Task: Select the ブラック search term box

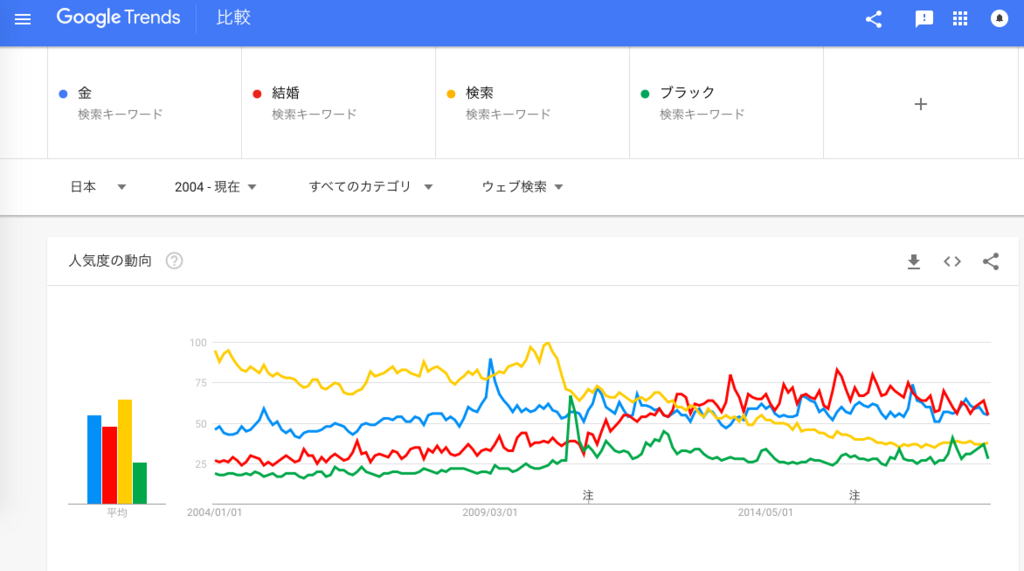Action: pos(726,103)
